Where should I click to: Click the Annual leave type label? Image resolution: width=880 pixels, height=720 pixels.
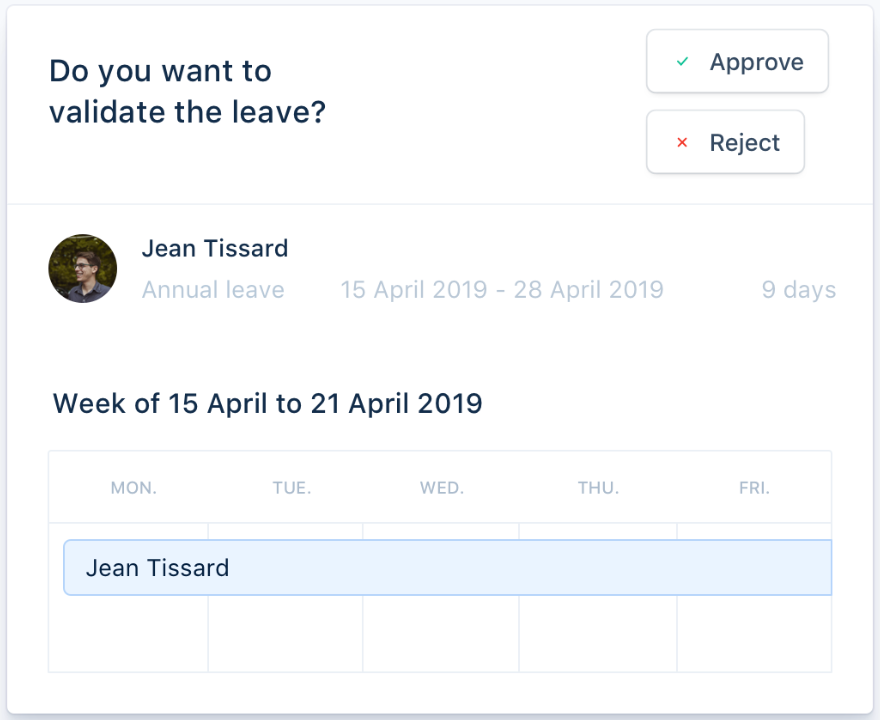tap(213, 290)
